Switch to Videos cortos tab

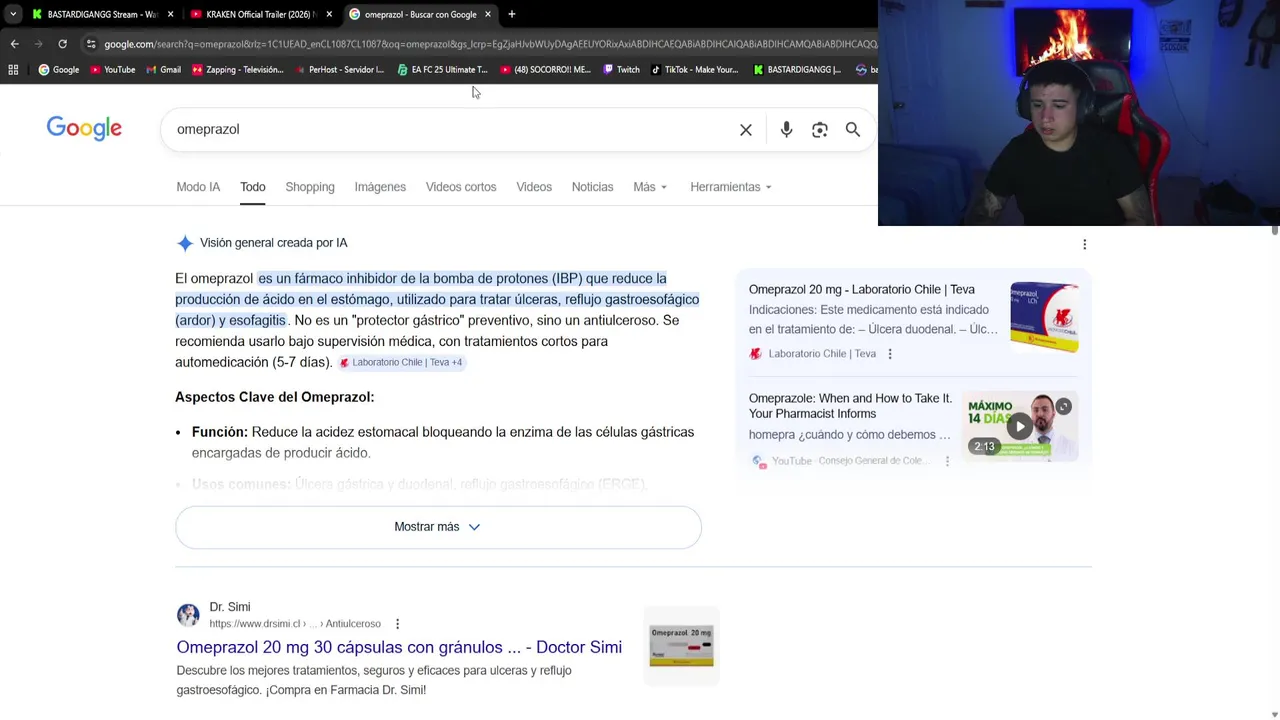461,187
